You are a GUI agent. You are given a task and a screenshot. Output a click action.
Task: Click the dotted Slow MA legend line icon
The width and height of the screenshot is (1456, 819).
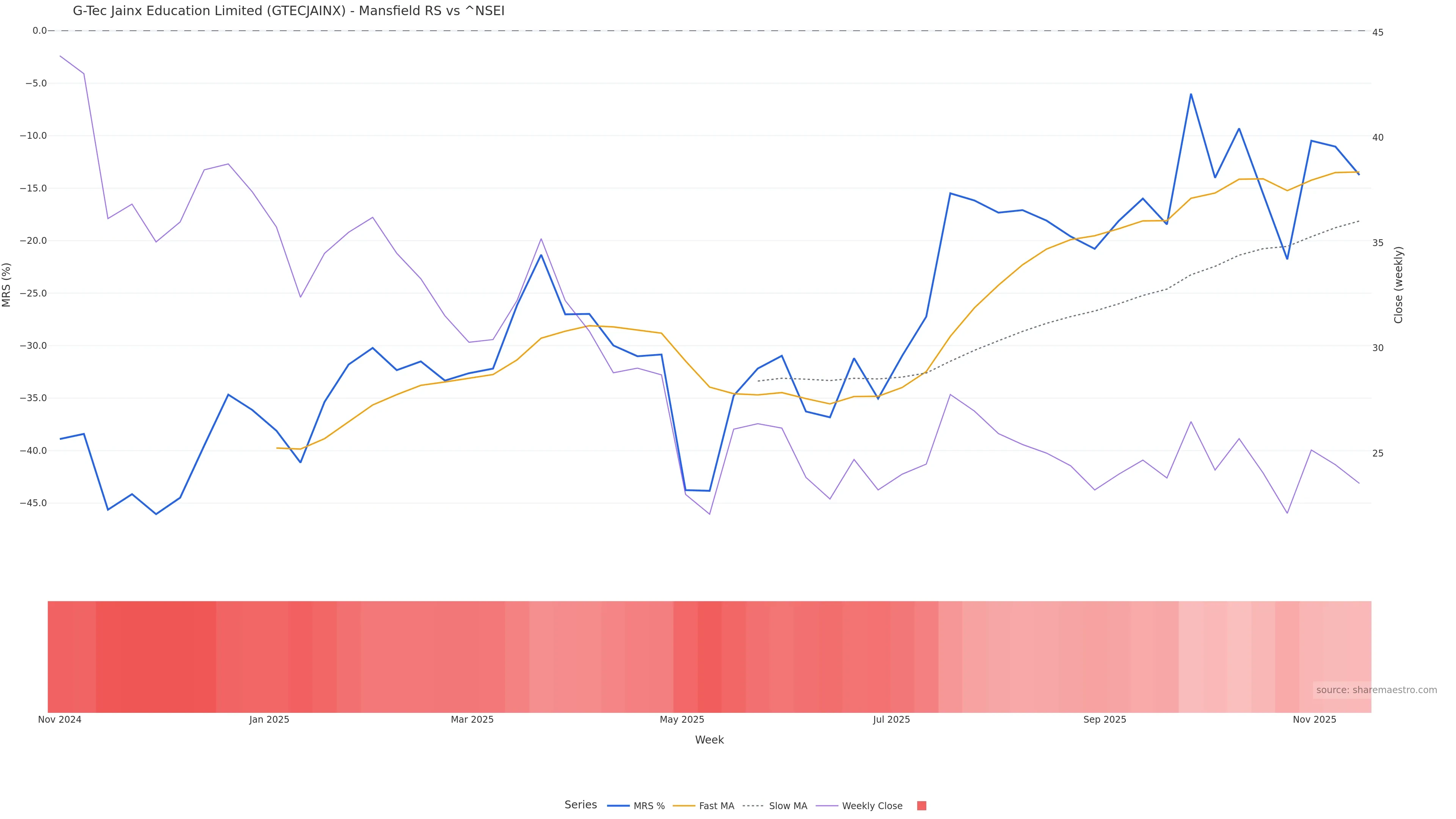coord(753,806)
